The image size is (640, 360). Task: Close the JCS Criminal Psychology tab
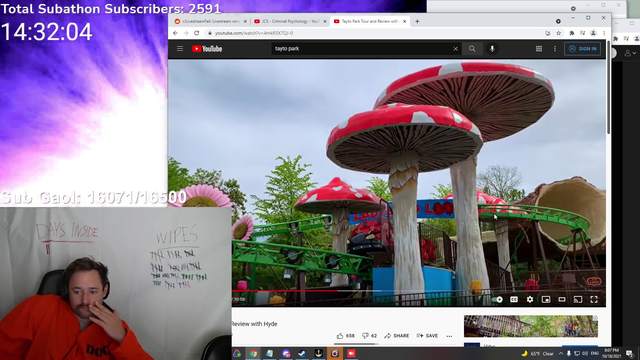[325, 21]
